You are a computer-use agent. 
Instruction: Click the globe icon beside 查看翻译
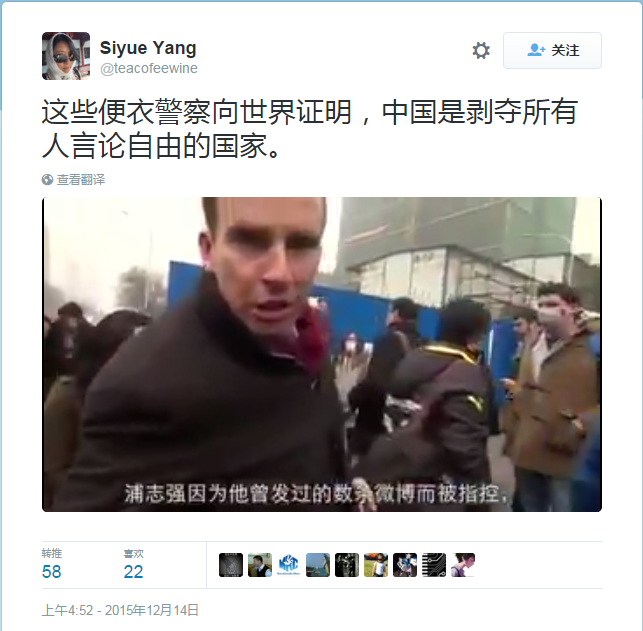[48, 180]
